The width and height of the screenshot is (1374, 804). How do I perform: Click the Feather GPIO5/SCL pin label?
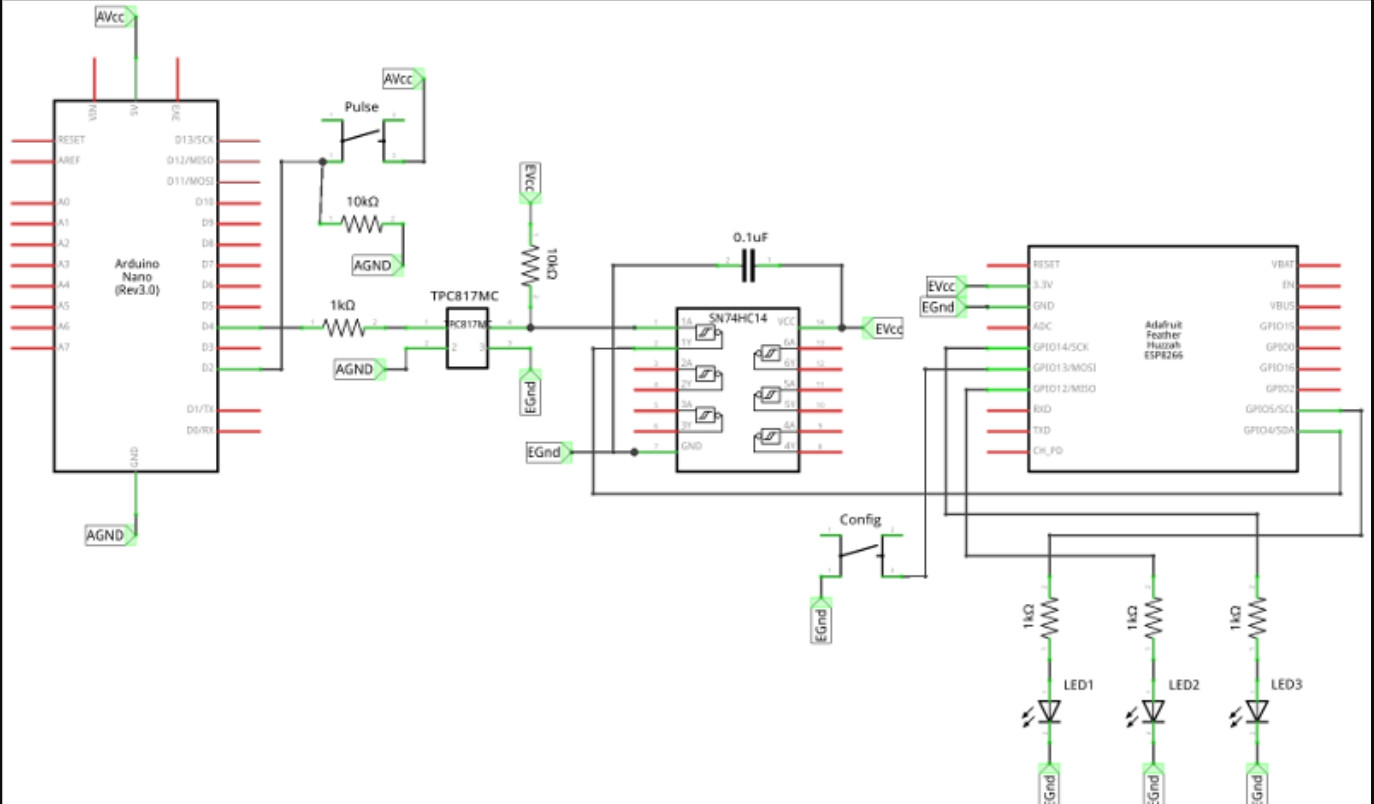tap(1270, 409)
